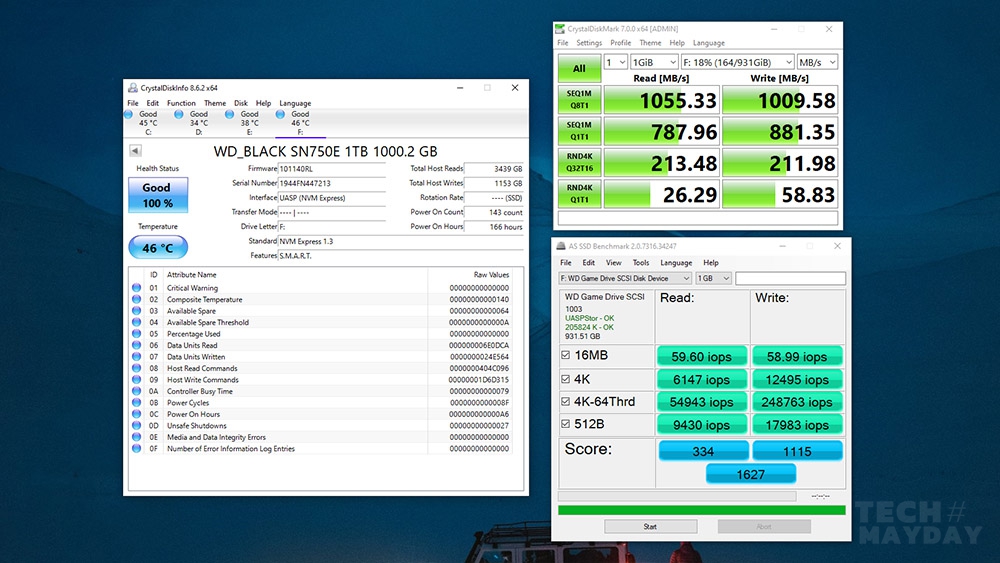
Task: Click the empty text field in AS SSD
Action: tap(791, 279)
